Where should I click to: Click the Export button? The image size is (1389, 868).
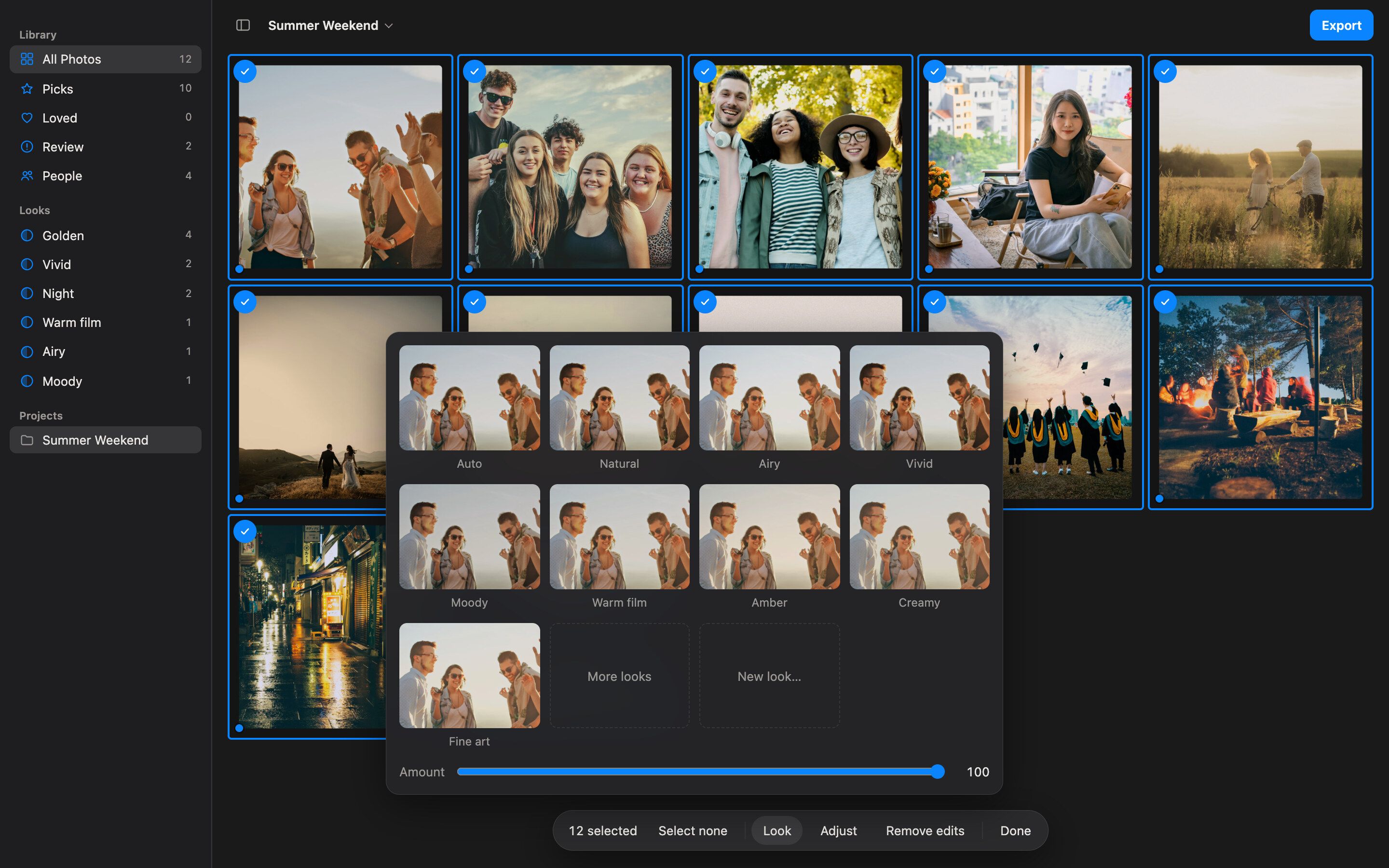pyautogui.click(x=1341, y=25)
